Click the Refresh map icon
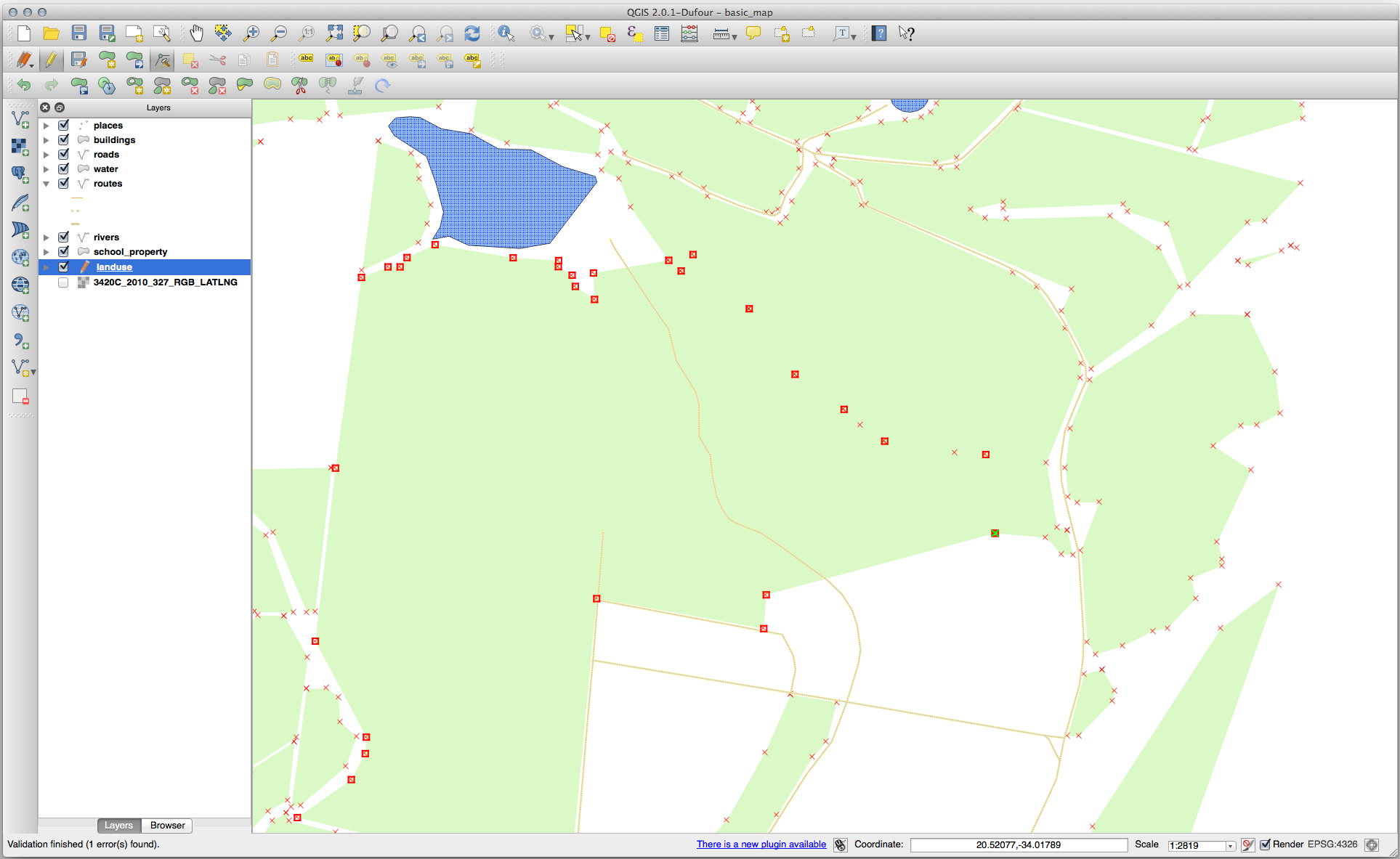The height and width of the screenshot is (859, 1400). [x=472, y=33]
